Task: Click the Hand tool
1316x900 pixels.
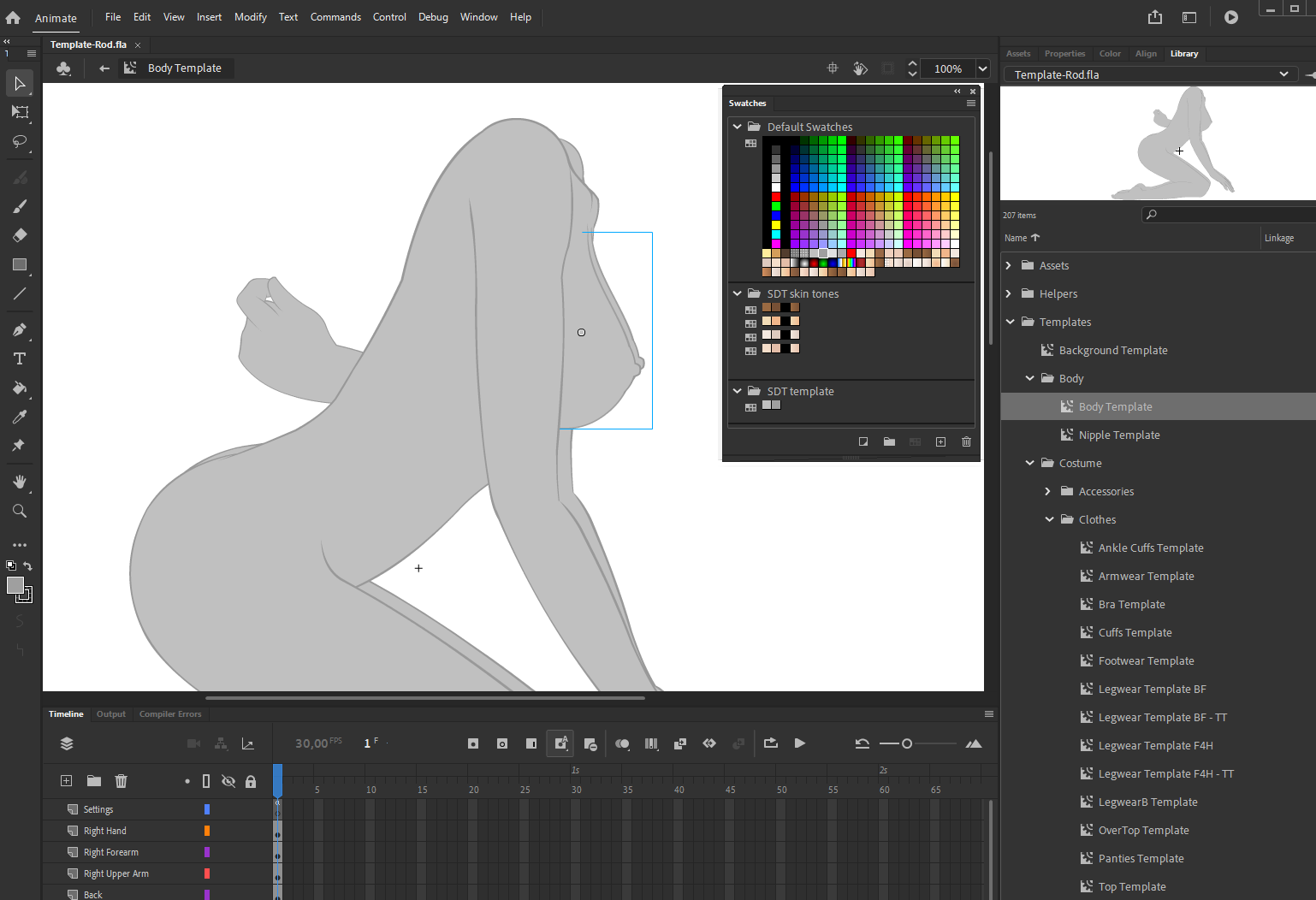Action: coord(19,482)
